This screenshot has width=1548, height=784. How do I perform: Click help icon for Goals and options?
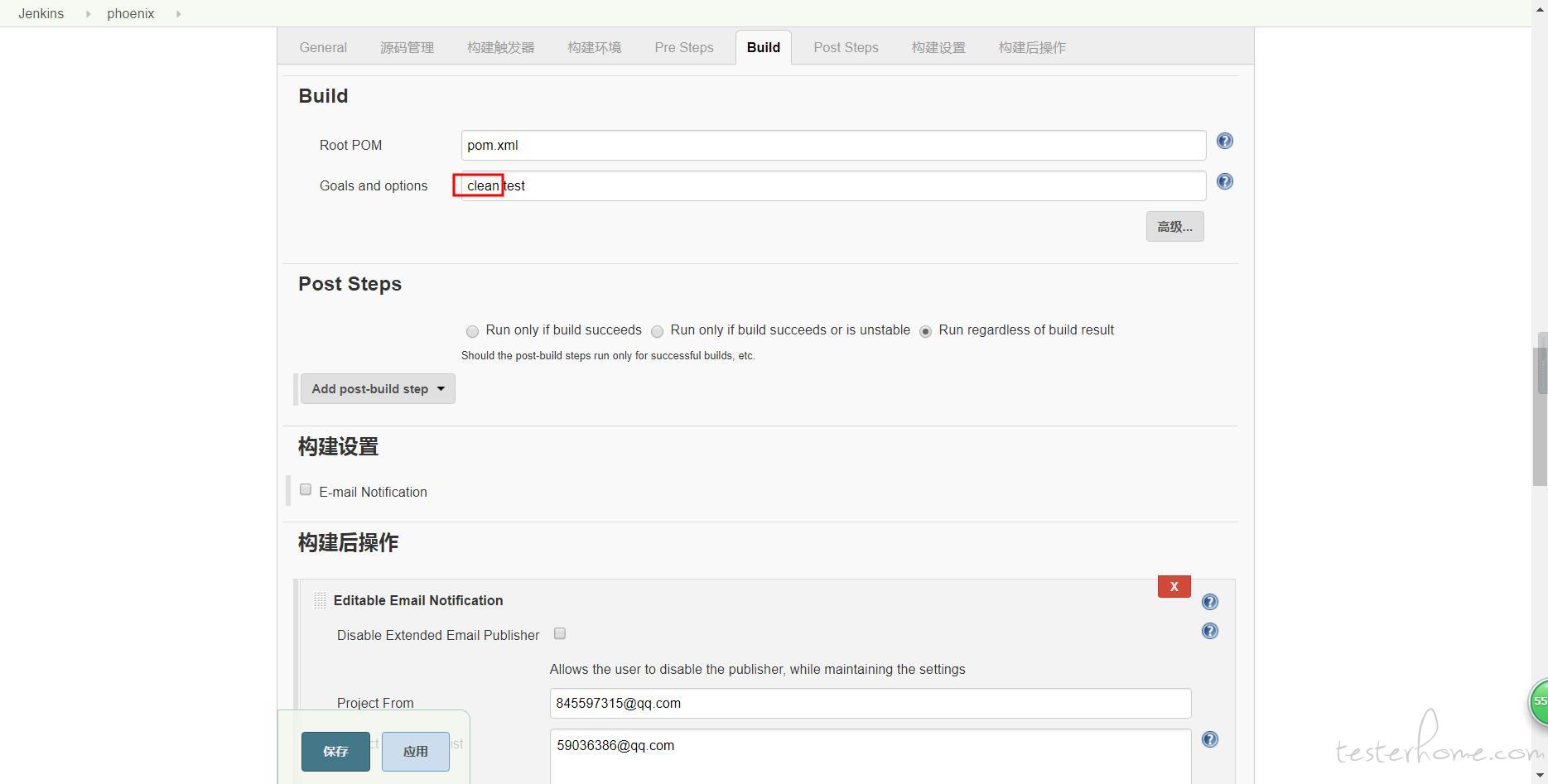pos(1224,182)
